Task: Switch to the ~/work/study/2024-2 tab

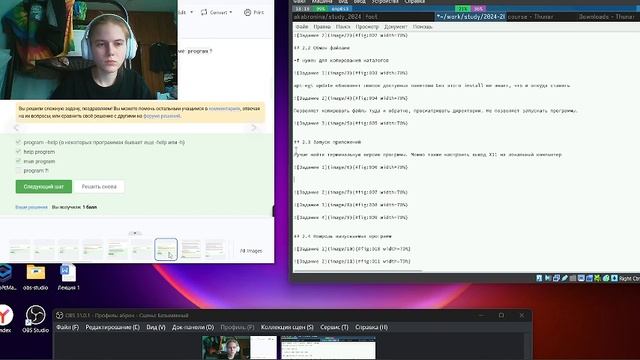Action: point(470,17)
